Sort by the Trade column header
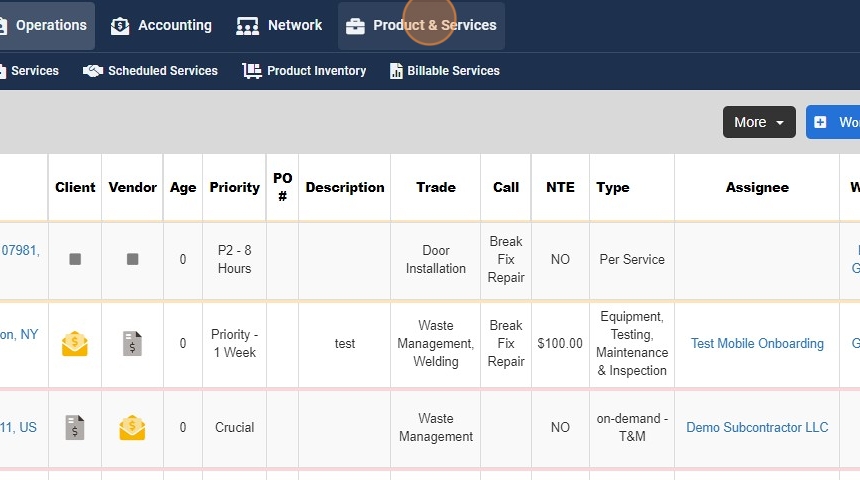This screenshot has width=860, height=480. tap(435, 187)
